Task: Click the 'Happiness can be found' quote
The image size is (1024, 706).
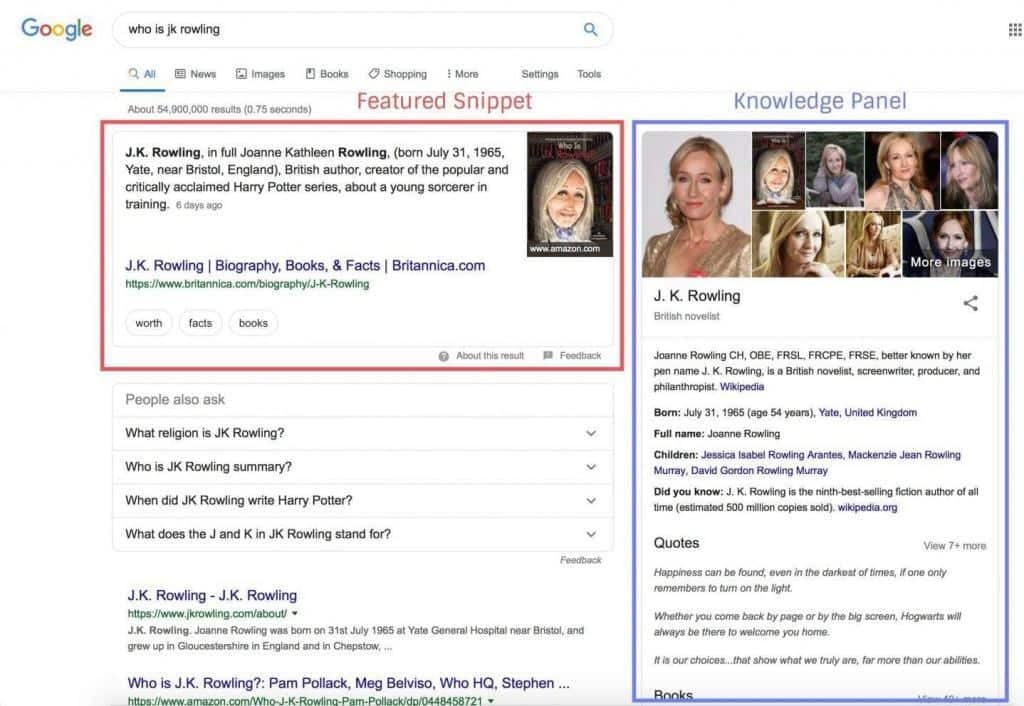Action: 800,580
